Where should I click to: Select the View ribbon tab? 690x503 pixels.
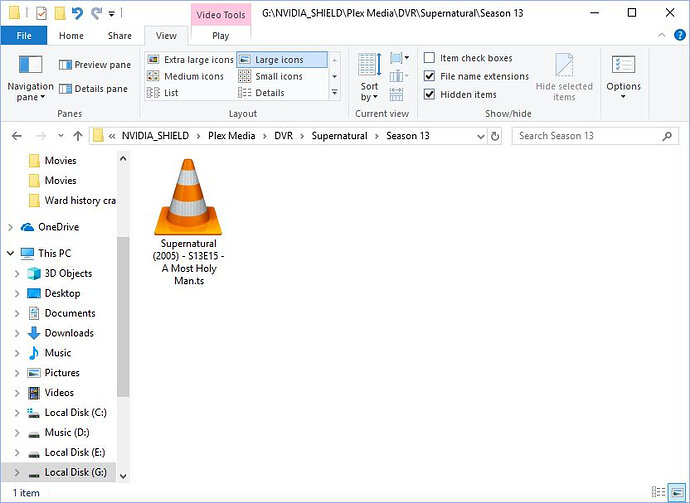166,36
